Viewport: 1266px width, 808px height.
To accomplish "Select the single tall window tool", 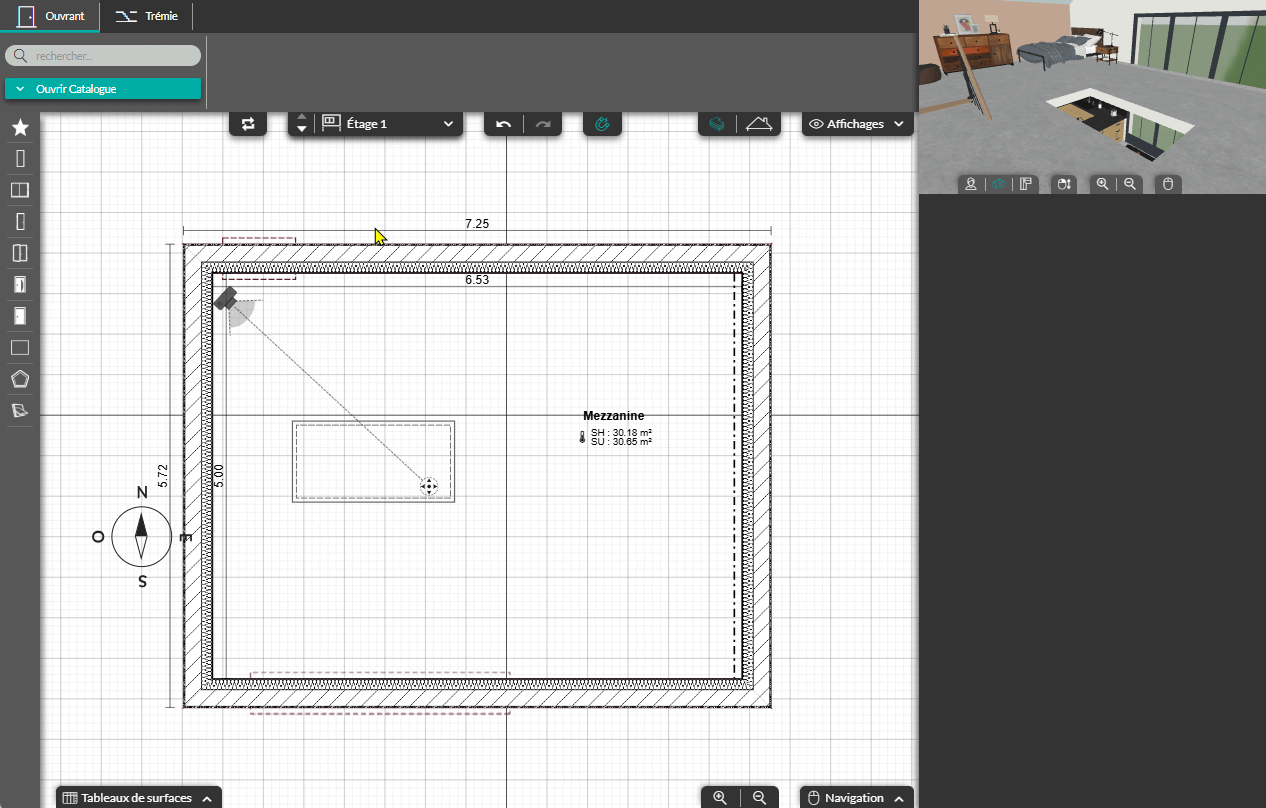I will click(x=20, y=158).
